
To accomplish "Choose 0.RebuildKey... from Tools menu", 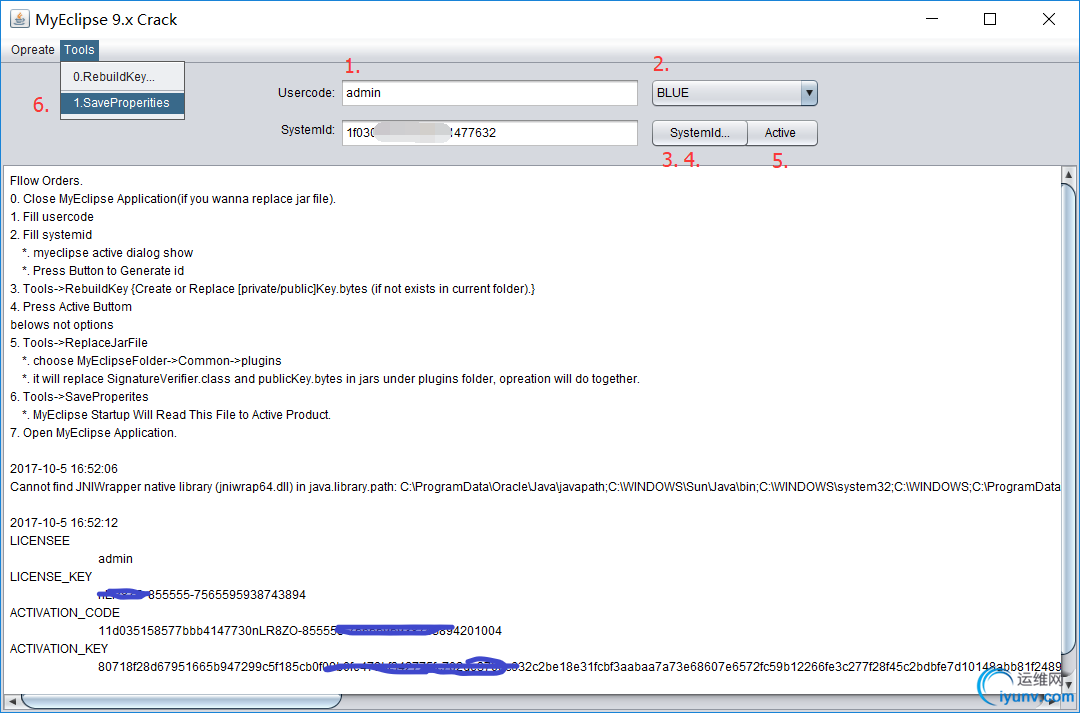I will coord(123,76).
